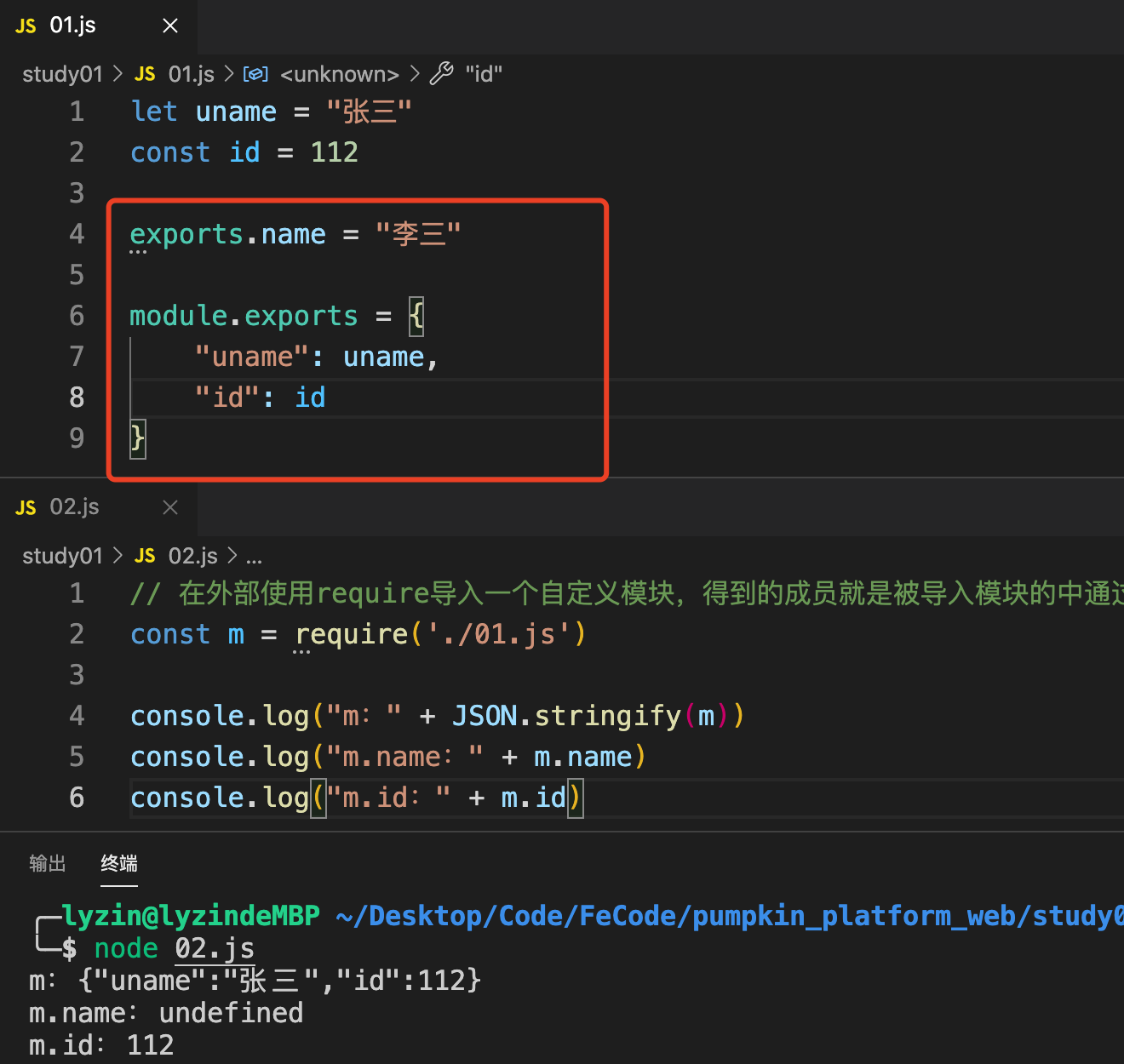Open study01 folder in 01.js breadcrumb
This screenshot has height=1064, width=1124.
coord(62,74)
